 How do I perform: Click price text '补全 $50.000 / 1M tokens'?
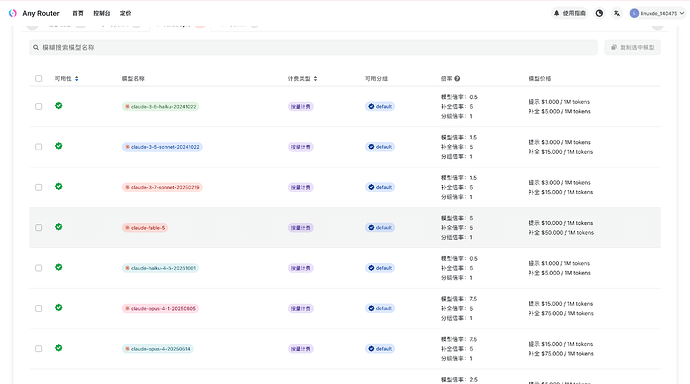click(561, 233)
